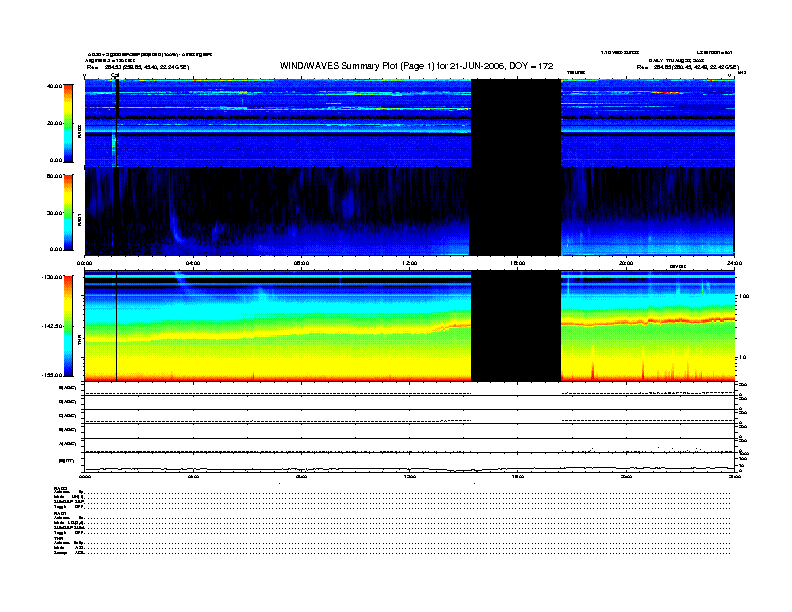This screenshot has height=612, width=792.
Task: Click the 100 tick on TNR right axis
Action: pos(744,296)
